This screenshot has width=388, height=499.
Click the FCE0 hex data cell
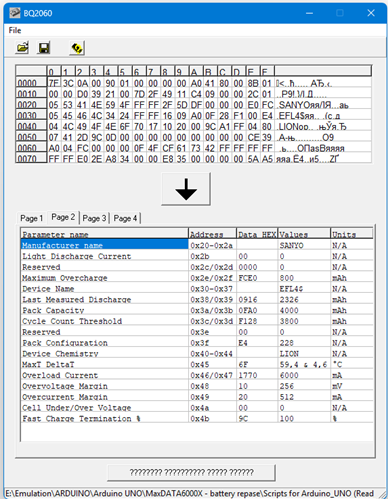point(257,278)
